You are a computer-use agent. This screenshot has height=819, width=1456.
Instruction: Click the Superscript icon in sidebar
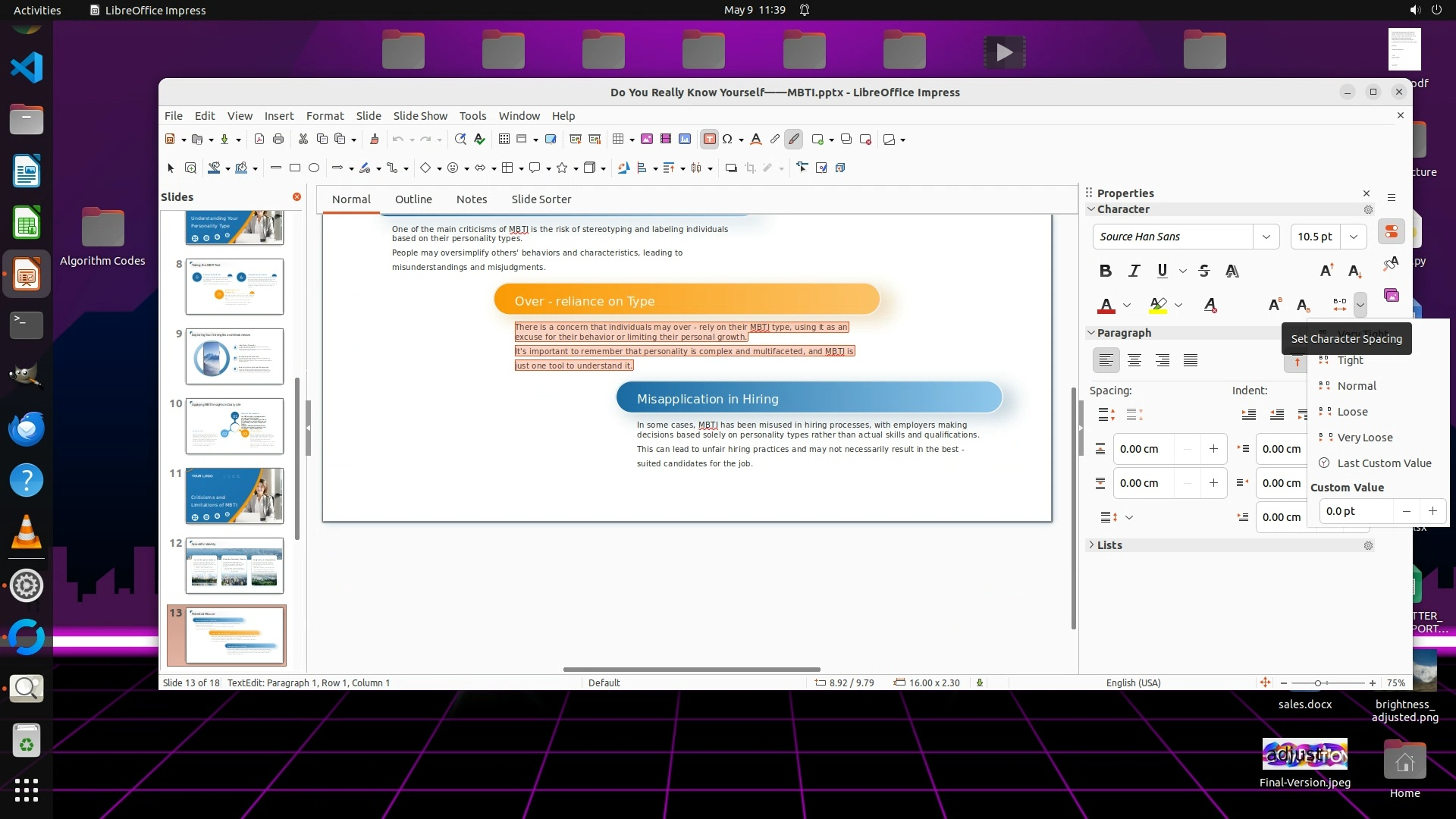(1275, 305)
